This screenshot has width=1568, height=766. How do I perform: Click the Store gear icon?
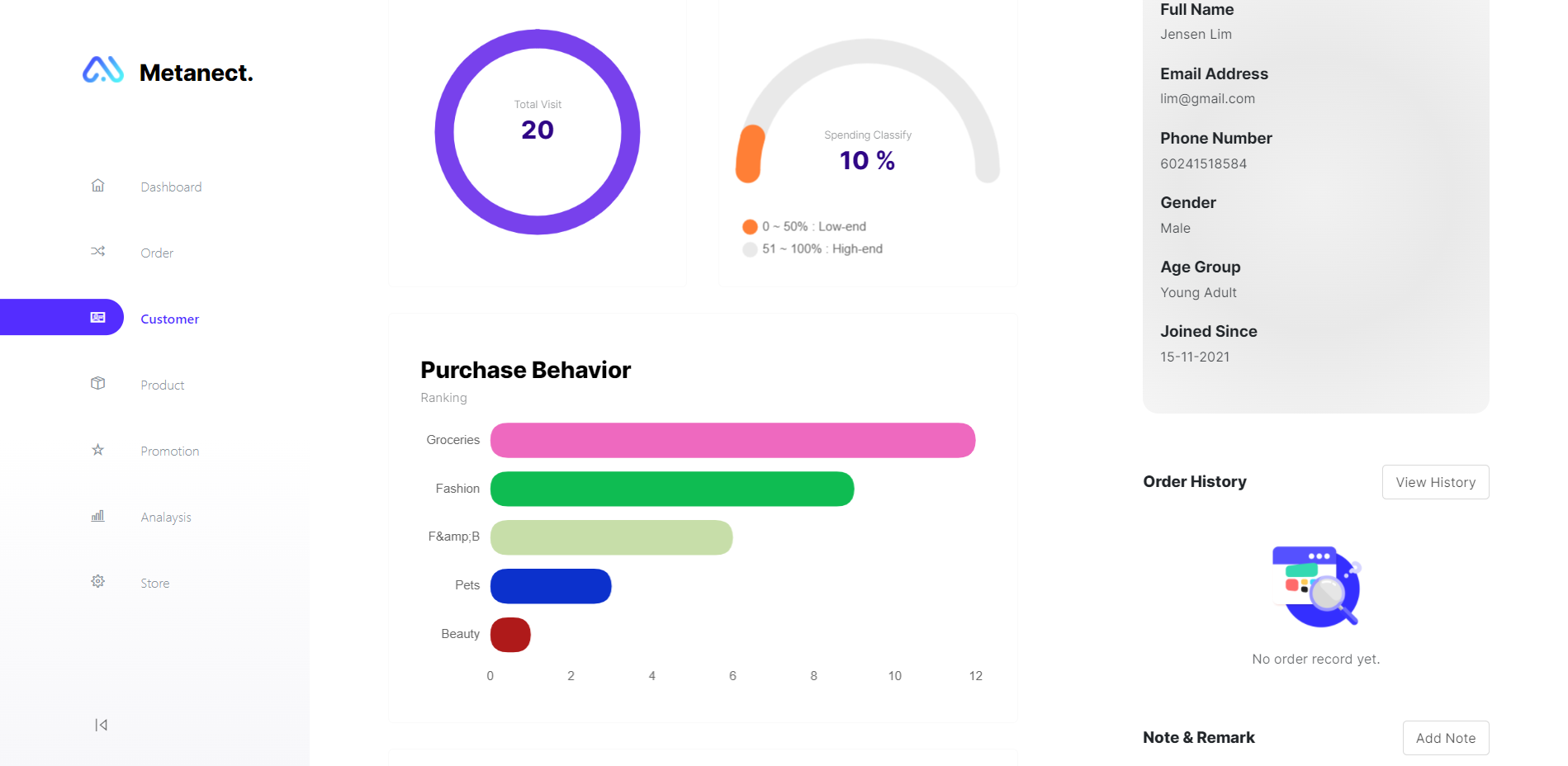97,582
